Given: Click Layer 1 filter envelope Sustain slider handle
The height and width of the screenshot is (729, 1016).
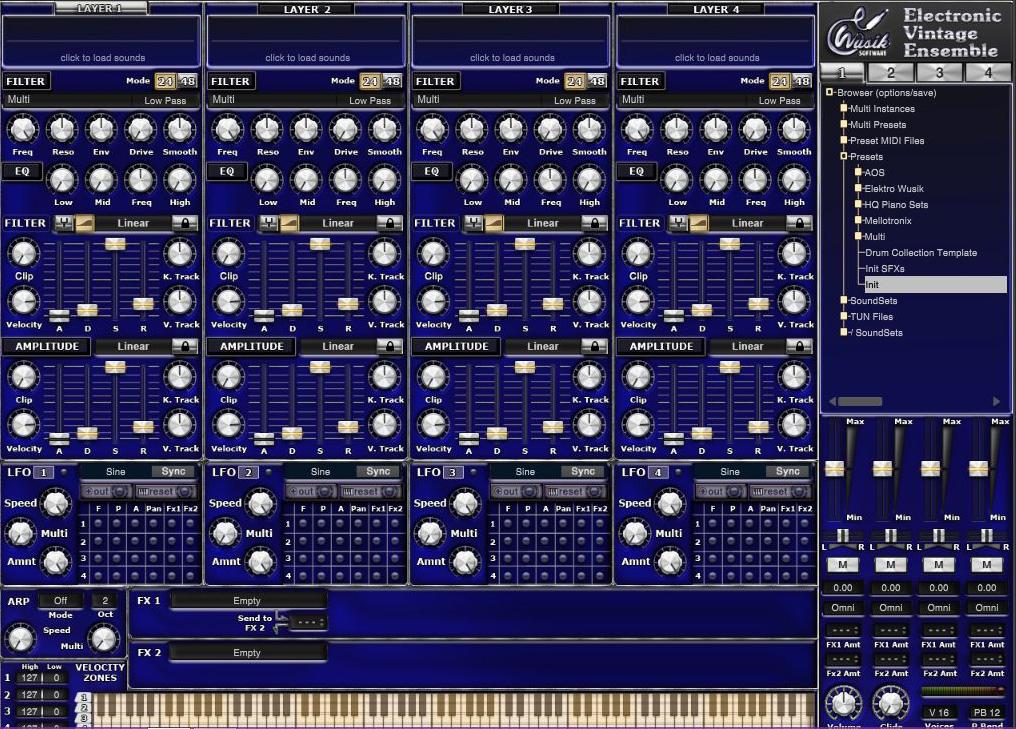Looking at the screenshot, I should tap(115, 244).
